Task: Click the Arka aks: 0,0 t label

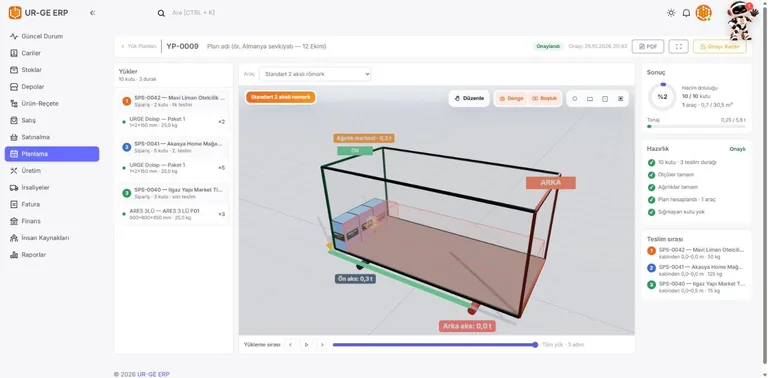Action: coord(467,326)
